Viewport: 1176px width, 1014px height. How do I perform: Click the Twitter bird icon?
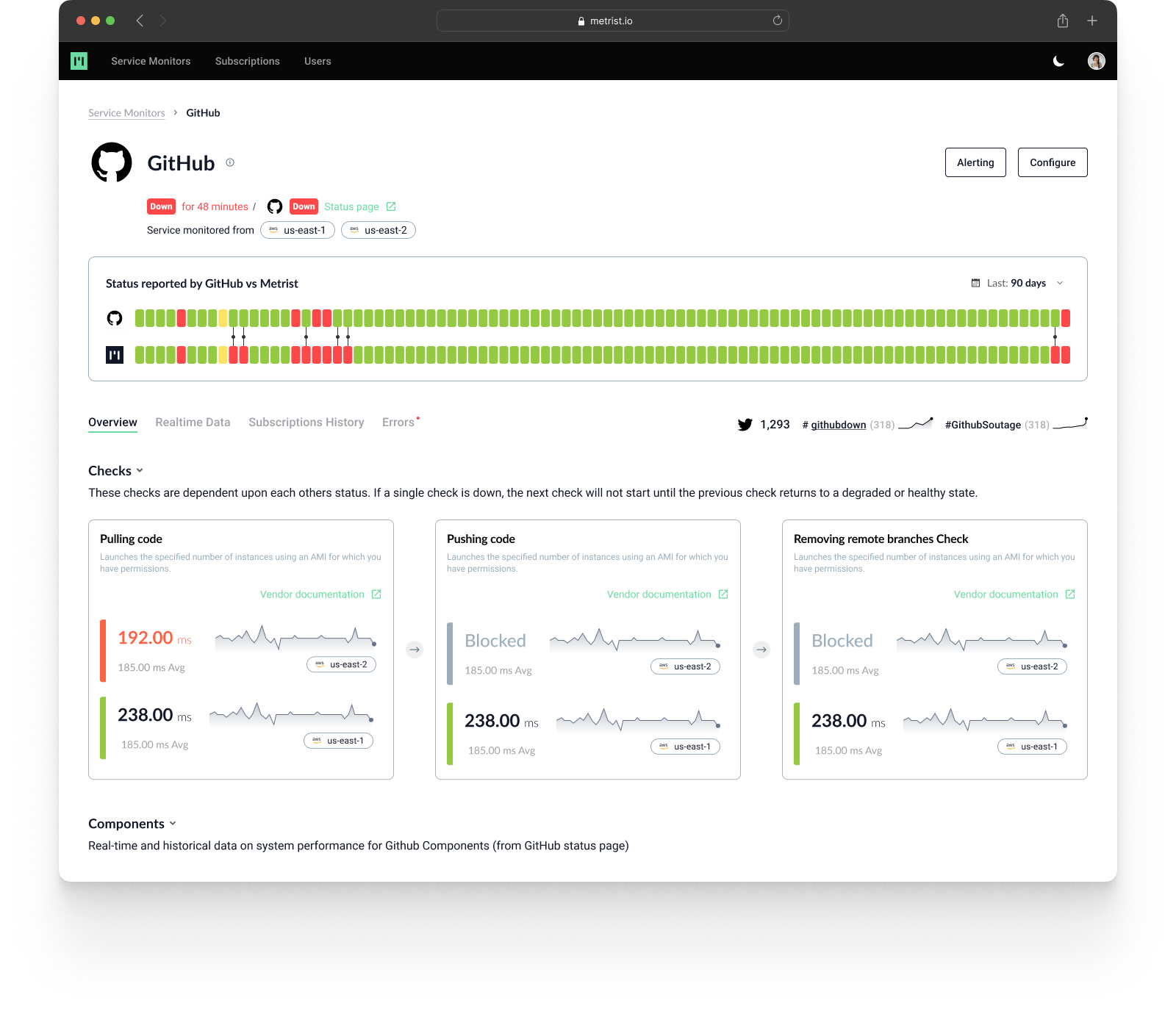(745, 425)
